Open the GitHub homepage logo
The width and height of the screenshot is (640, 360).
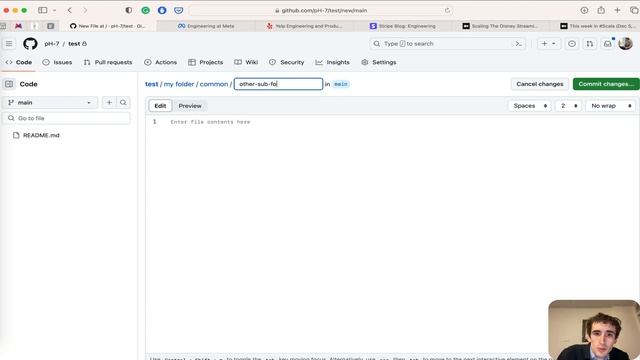[30, 44]
